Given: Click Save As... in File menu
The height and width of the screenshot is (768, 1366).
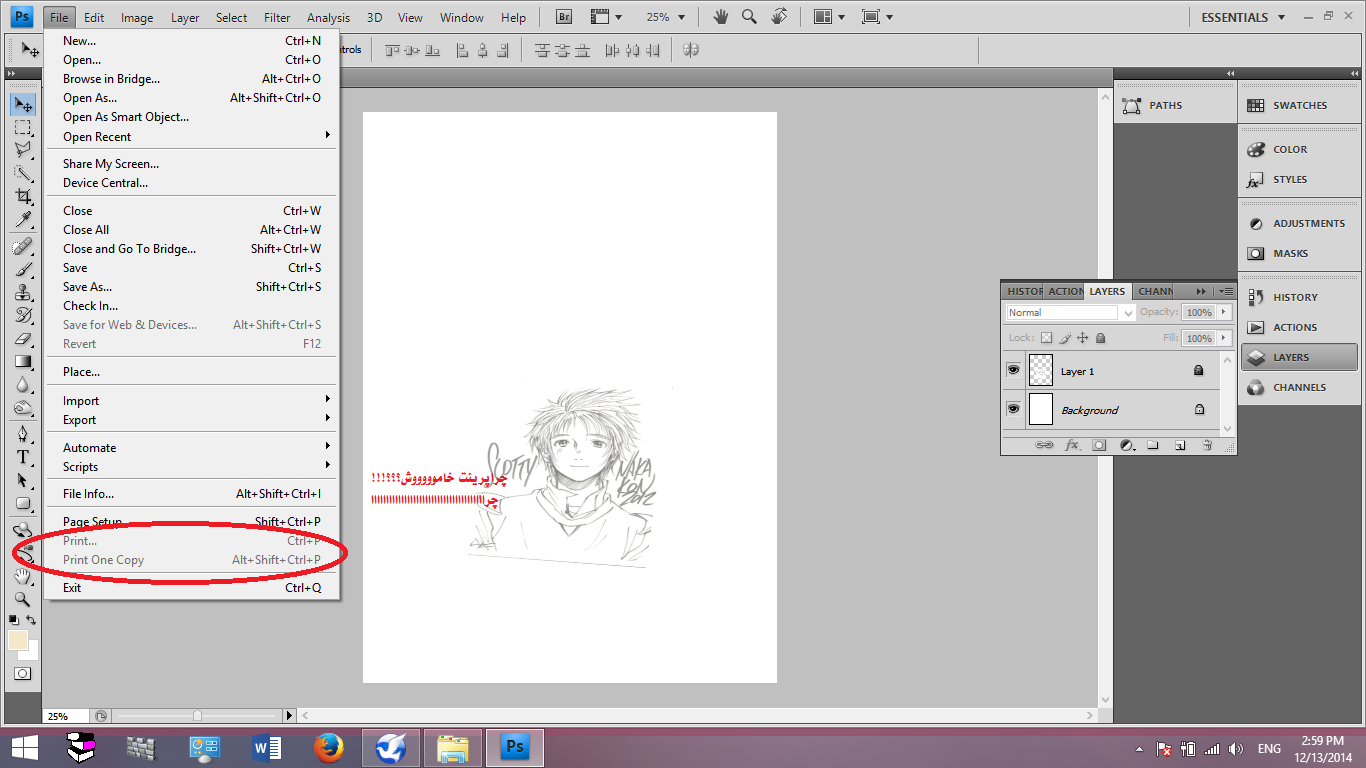Looking at the screenshot, I should click(x=192, y=287).
